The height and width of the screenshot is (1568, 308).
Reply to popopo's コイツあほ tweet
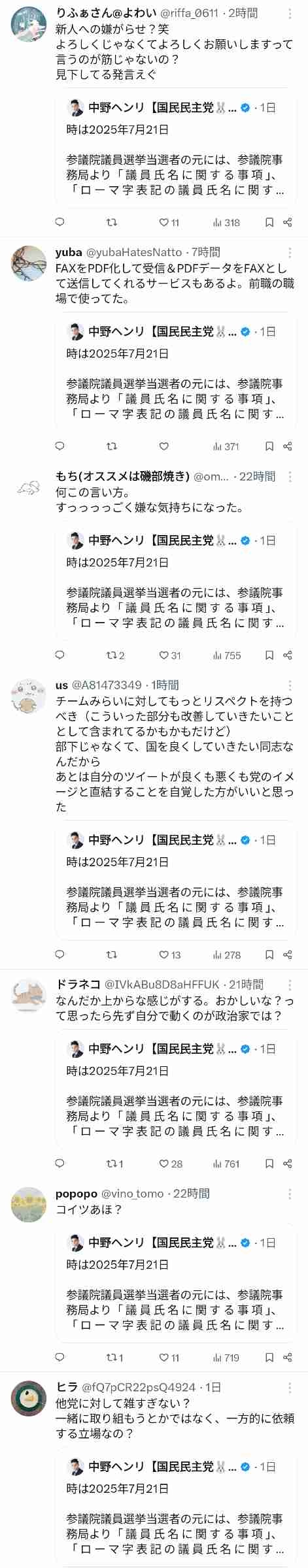[60, 1357]
